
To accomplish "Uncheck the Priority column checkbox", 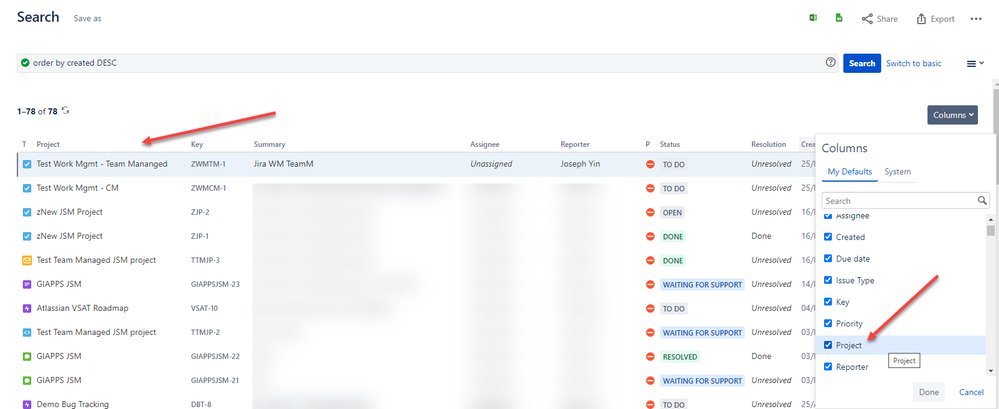I will [828, 324].
